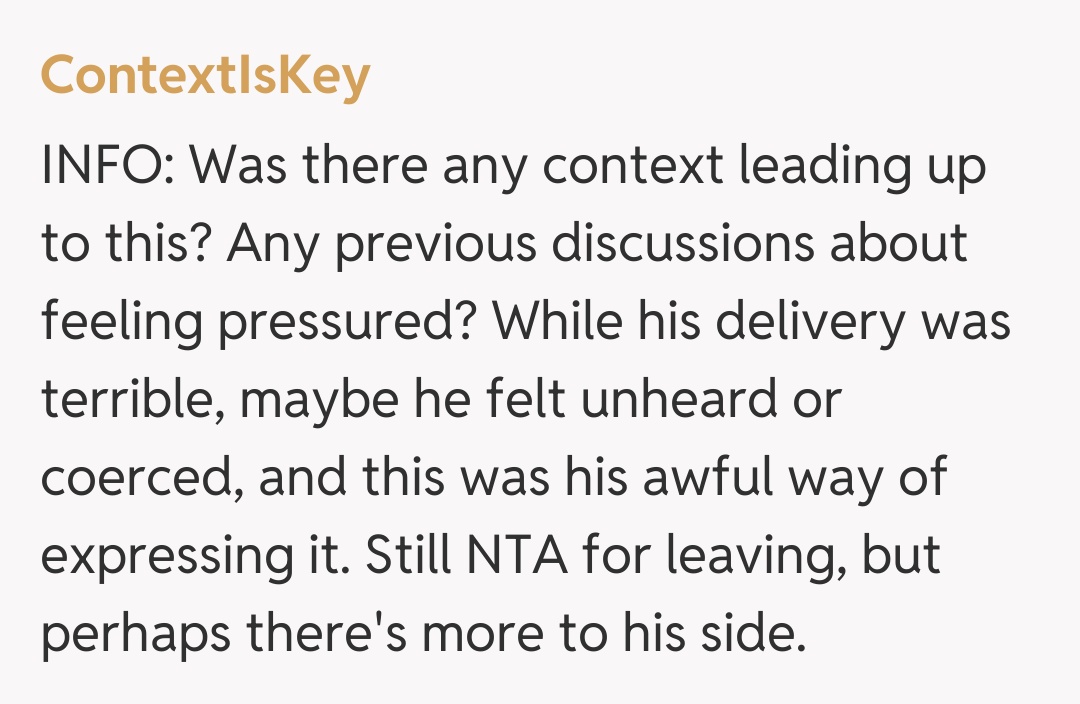Click the word "terrible," in the comment
This screenshot has width=1080, height=704.
point(130,402)
